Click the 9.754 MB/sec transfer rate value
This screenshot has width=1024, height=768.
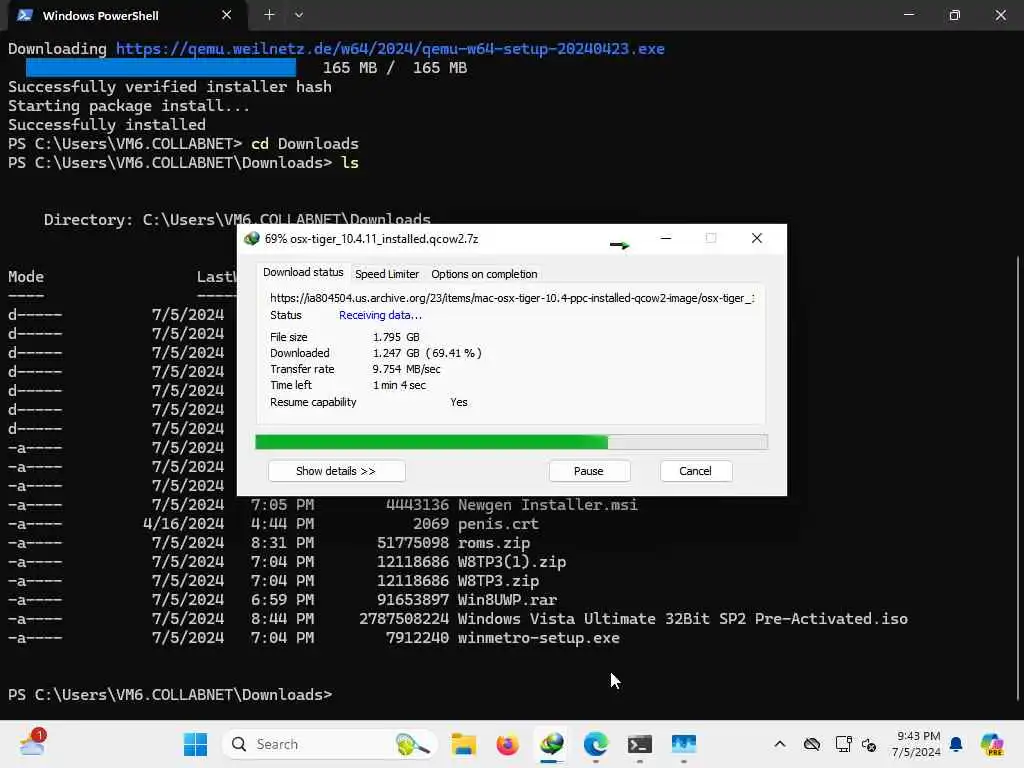pyautogui.click(x=406, y=369)
